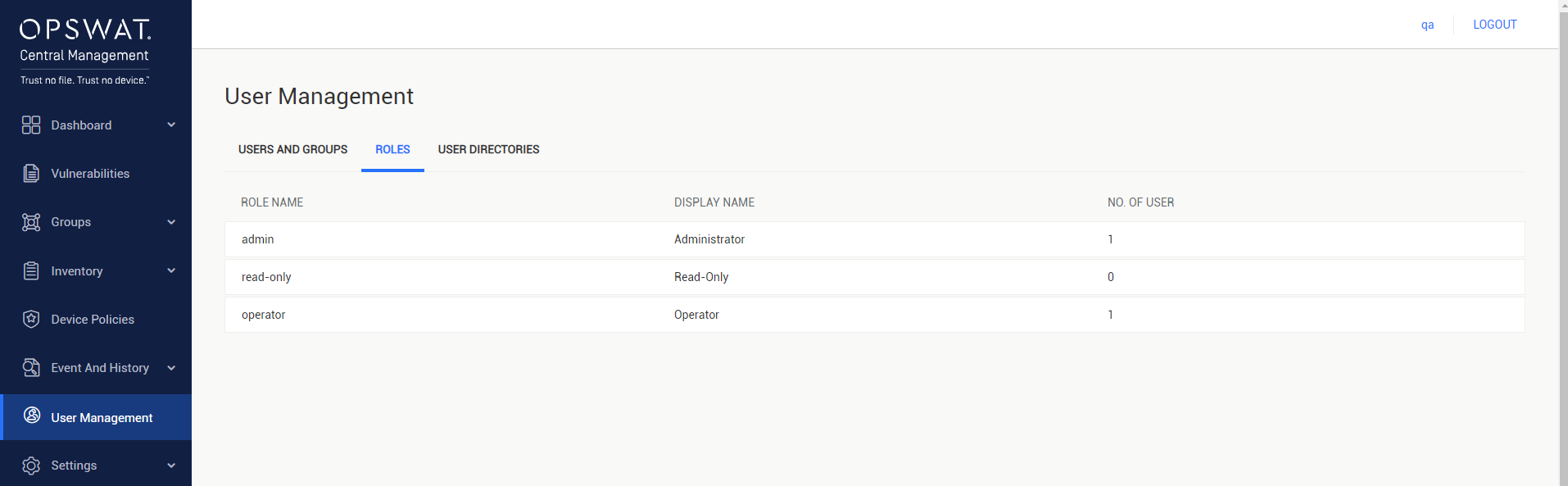Open the Event And History icon

click(x=31, y=367)
